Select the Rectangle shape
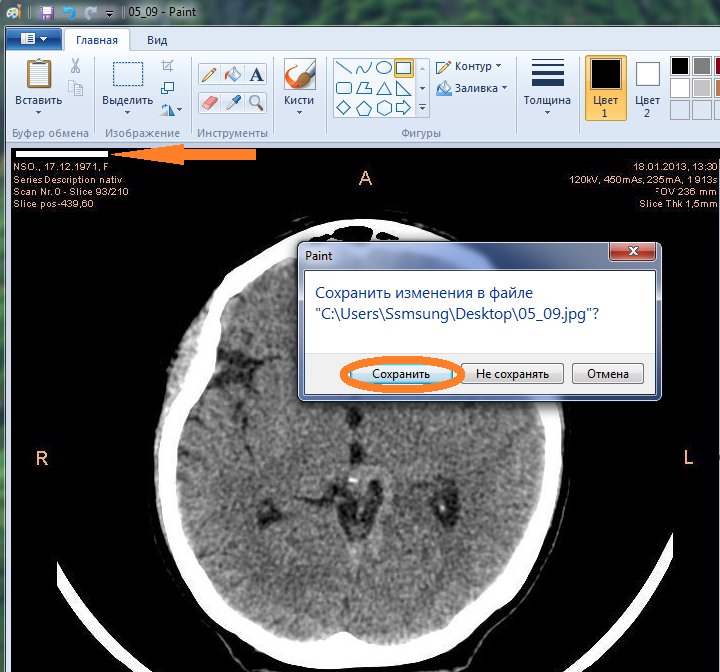 tap(404, 68)
